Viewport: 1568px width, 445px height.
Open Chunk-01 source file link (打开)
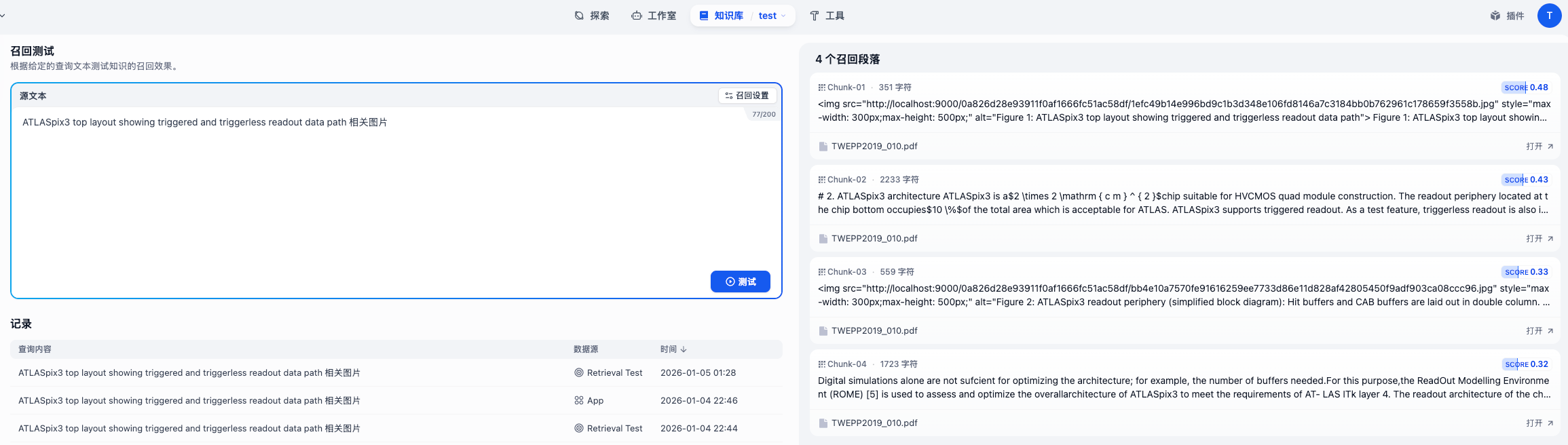[x=1539, y=147]
